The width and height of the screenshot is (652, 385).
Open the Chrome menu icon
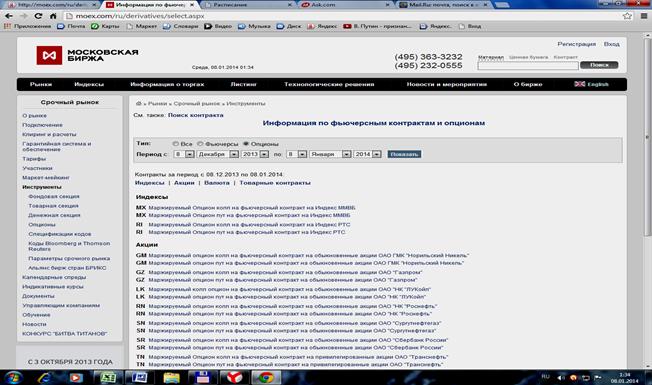click(644, 16)
